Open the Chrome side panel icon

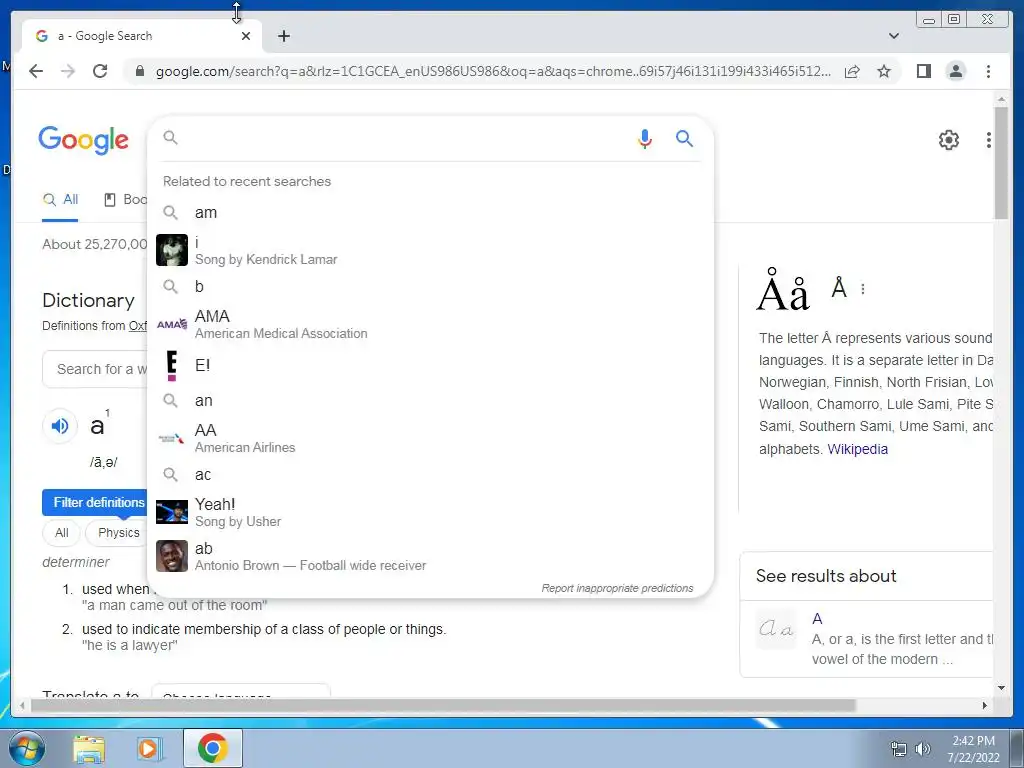pyautogui.click(x=923, y=71)
